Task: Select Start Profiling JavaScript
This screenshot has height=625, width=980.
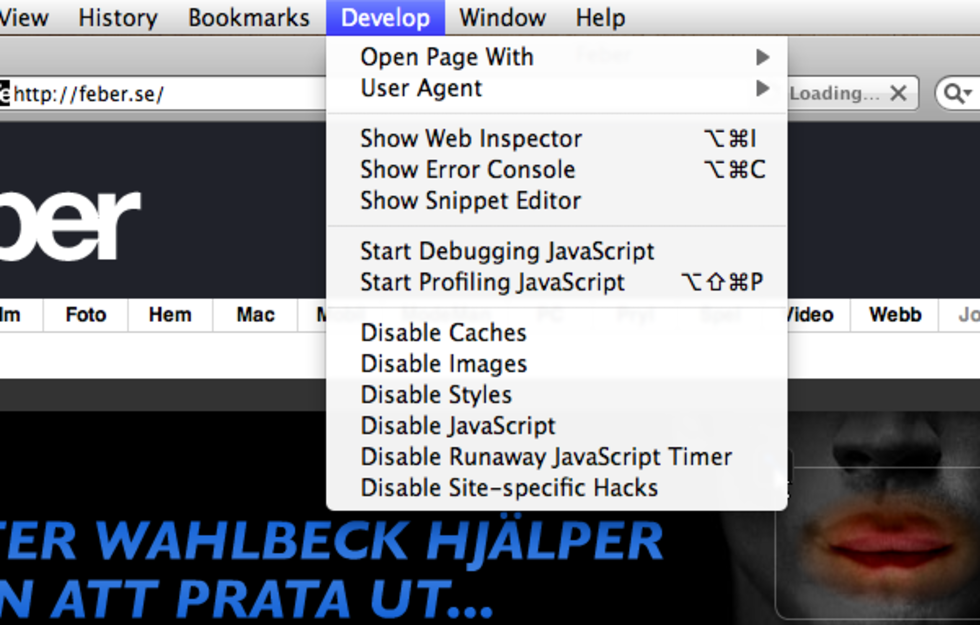Action: pyautogui.click(x=493, y=282)
